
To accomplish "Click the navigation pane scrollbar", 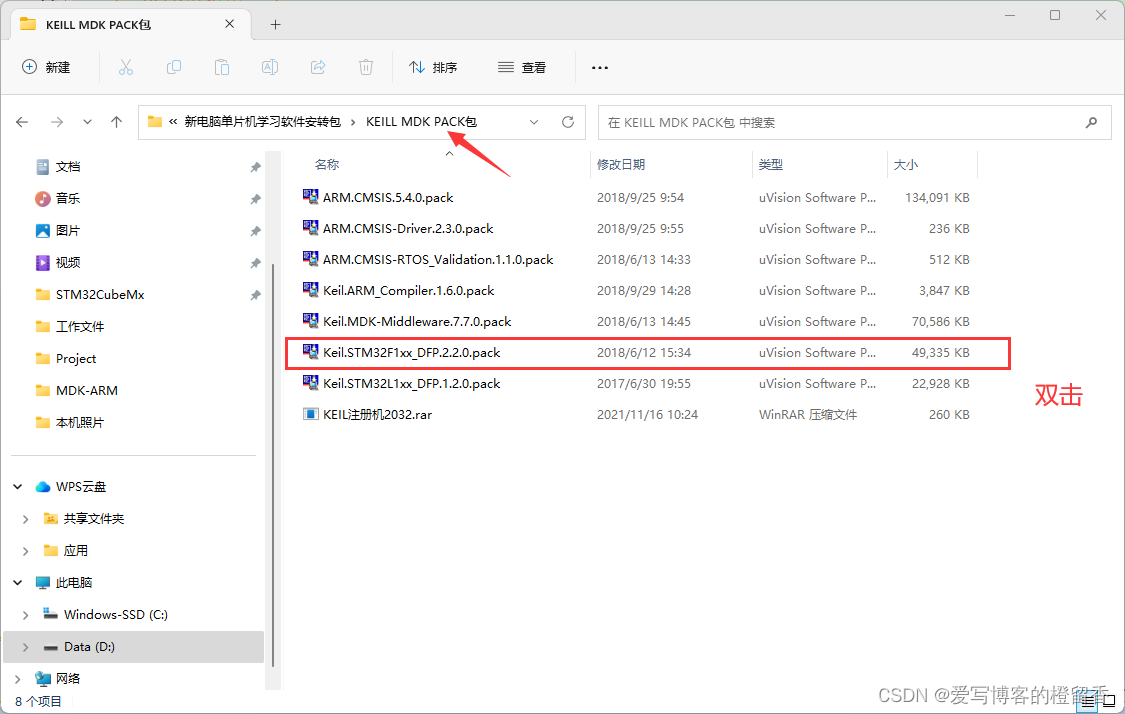I will point(273,463).
